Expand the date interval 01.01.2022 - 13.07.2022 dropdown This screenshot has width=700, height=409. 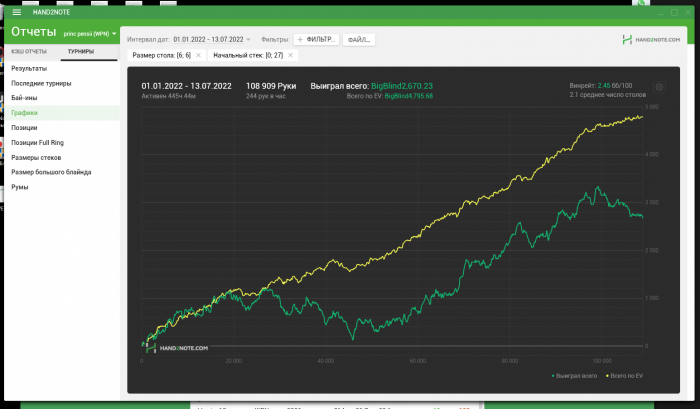tap(212, 39)
